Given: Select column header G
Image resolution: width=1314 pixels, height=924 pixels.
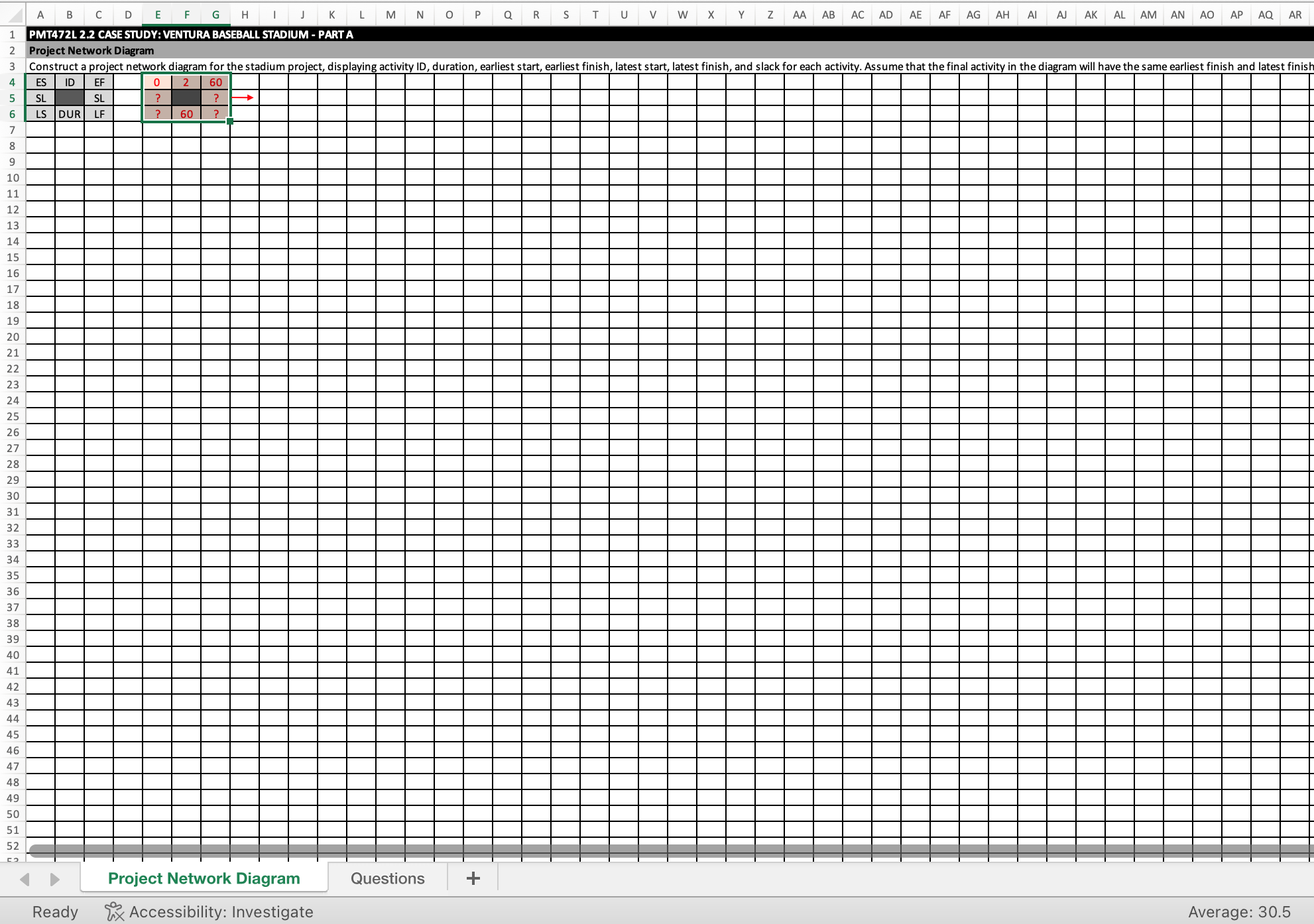Looking at the screenshot, I should click(215, 14).
